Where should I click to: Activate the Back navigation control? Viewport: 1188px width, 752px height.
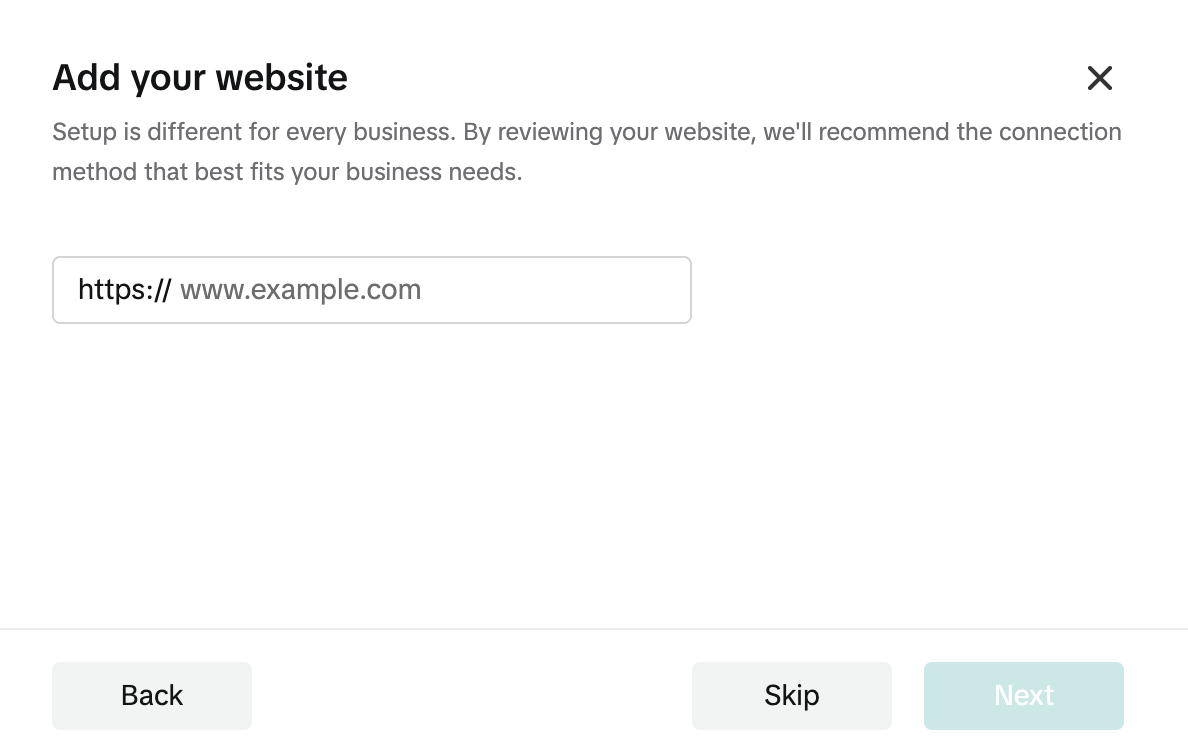point(151,695)
